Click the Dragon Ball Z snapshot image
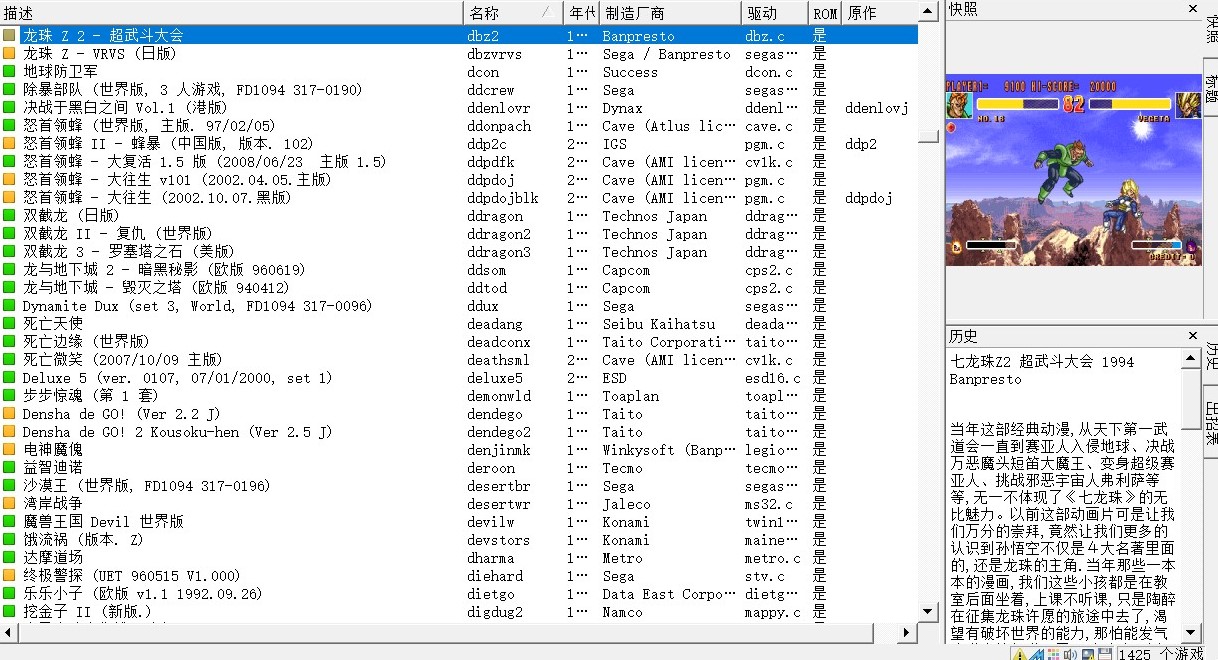Image resolution: width=1218 pixels, height=660 pixels. tap(1073, 170)
